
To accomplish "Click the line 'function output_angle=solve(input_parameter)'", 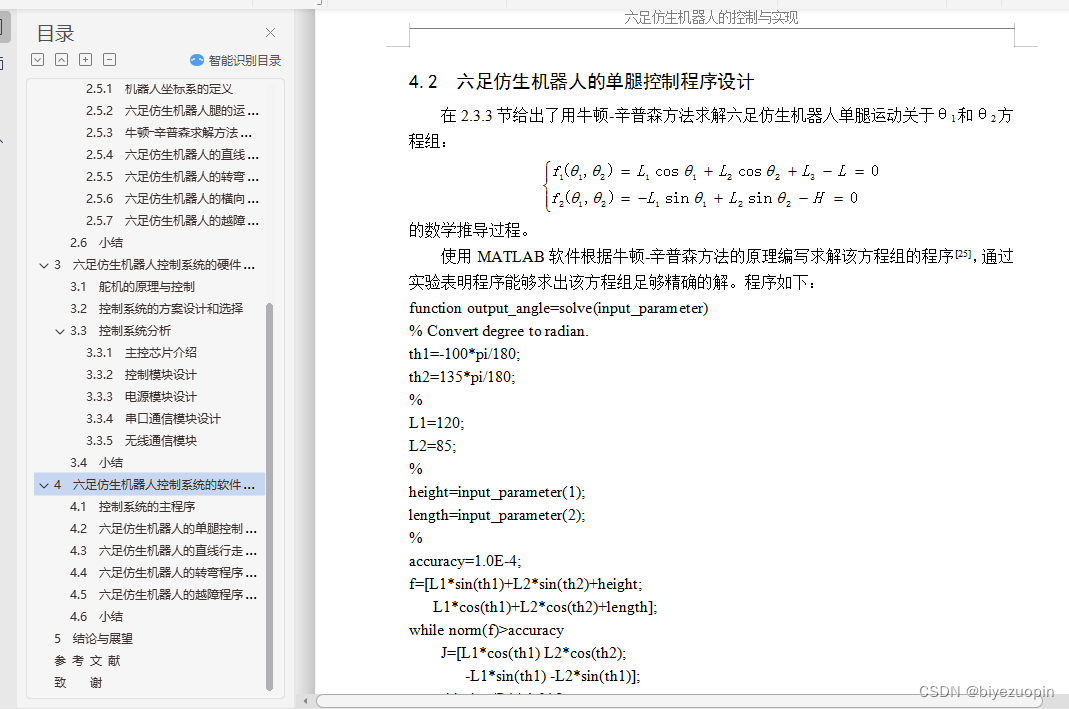I will (x=558, y=308).
